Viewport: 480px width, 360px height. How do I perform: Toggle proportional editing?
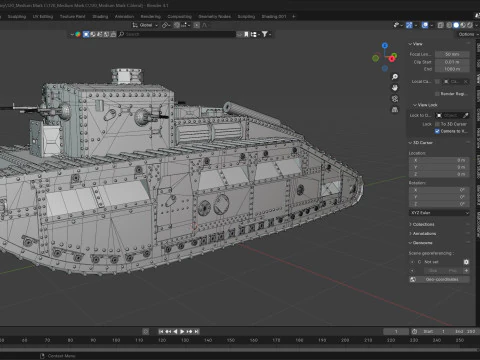click(197, 25)
